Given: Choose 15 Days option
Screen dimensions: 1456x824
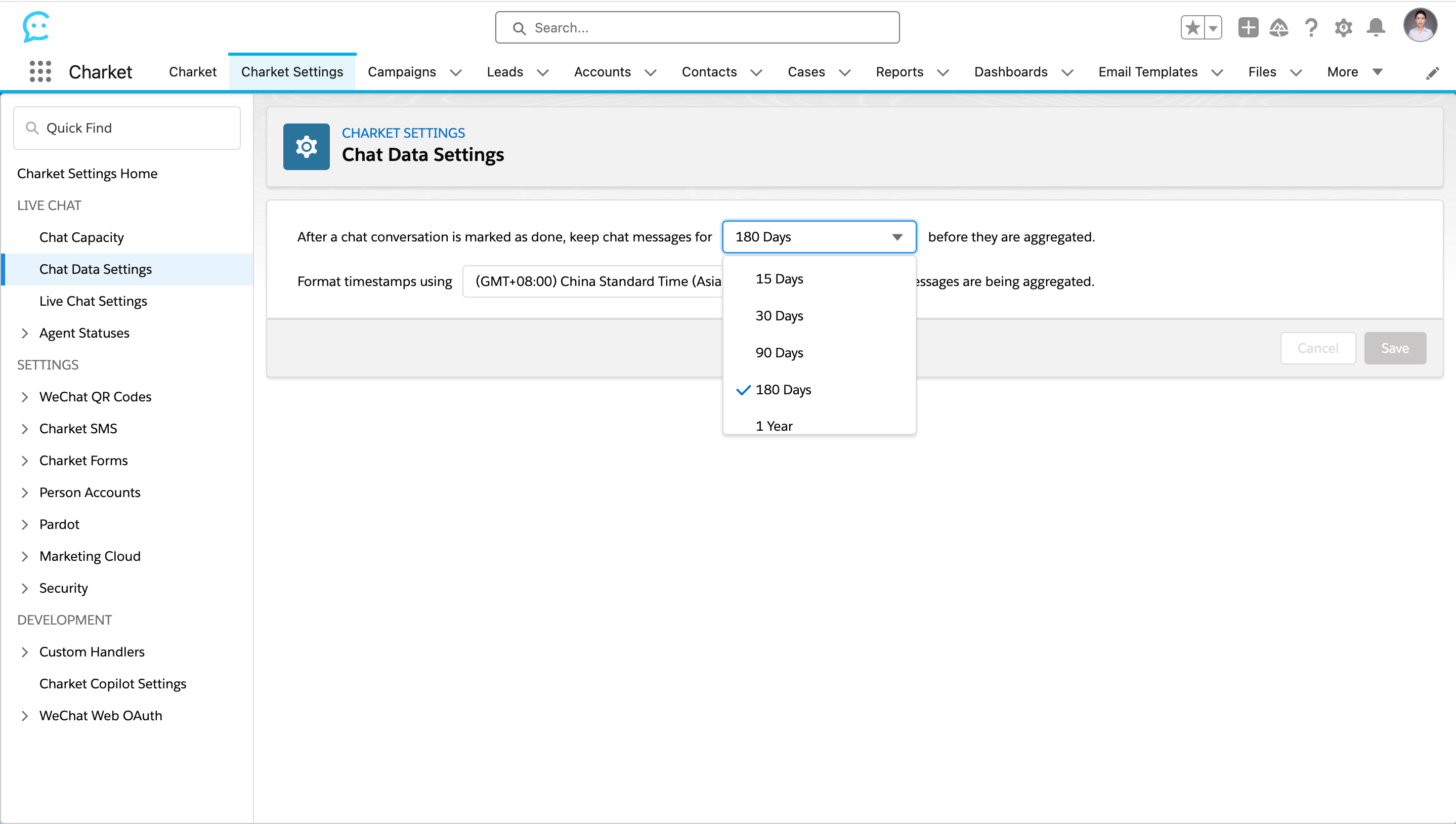Looking at the screenshot, I should pos(819,279).
